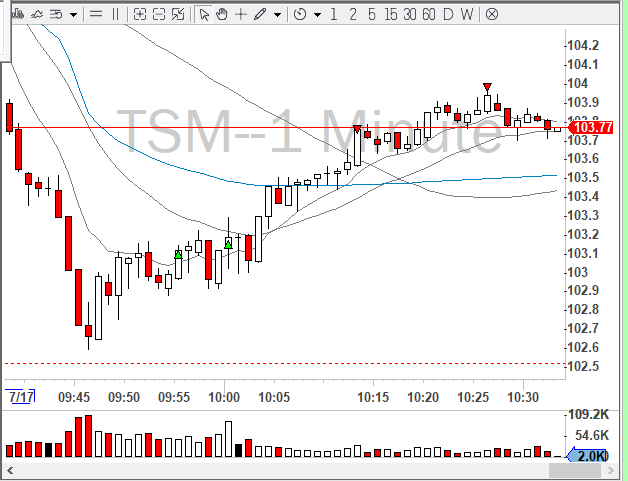Click the fit chart to window icon
The image size is (628, 481).
pyautogui.click(x=178, y=15)
